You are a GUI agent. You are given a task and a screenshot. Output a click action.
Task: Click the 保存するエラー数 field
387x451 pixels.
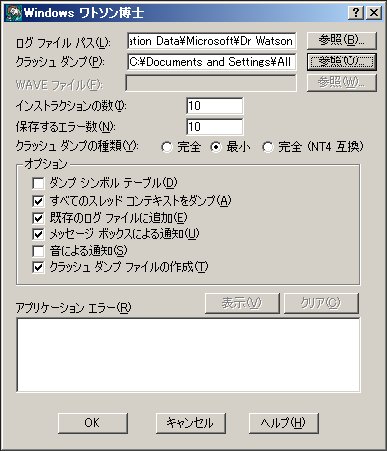pos(215,127)
